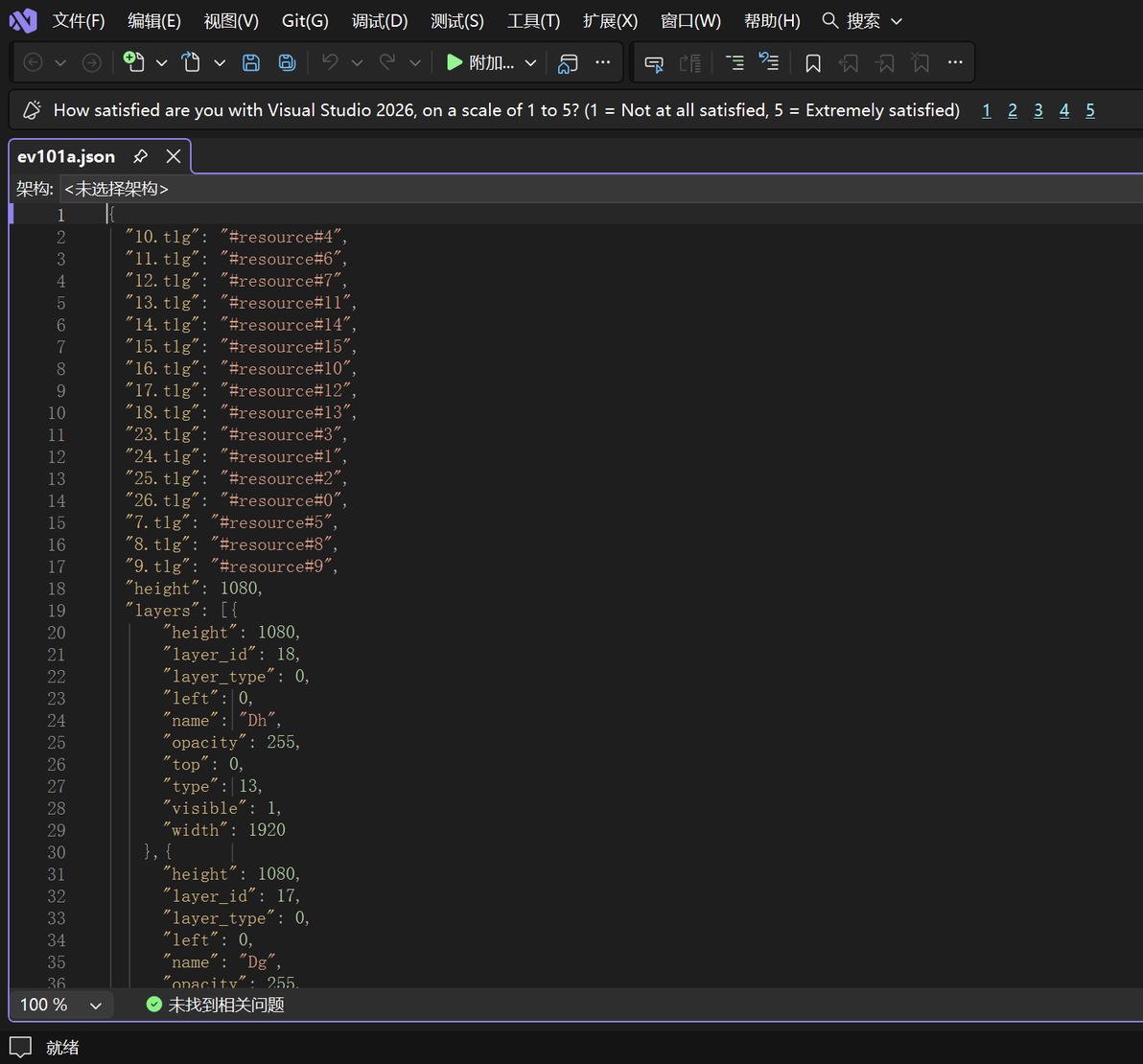Viewport: 1143px width, 1064px height.
Task: Rate satisfaction 2 in the survey
Action: click(1013, 111)
